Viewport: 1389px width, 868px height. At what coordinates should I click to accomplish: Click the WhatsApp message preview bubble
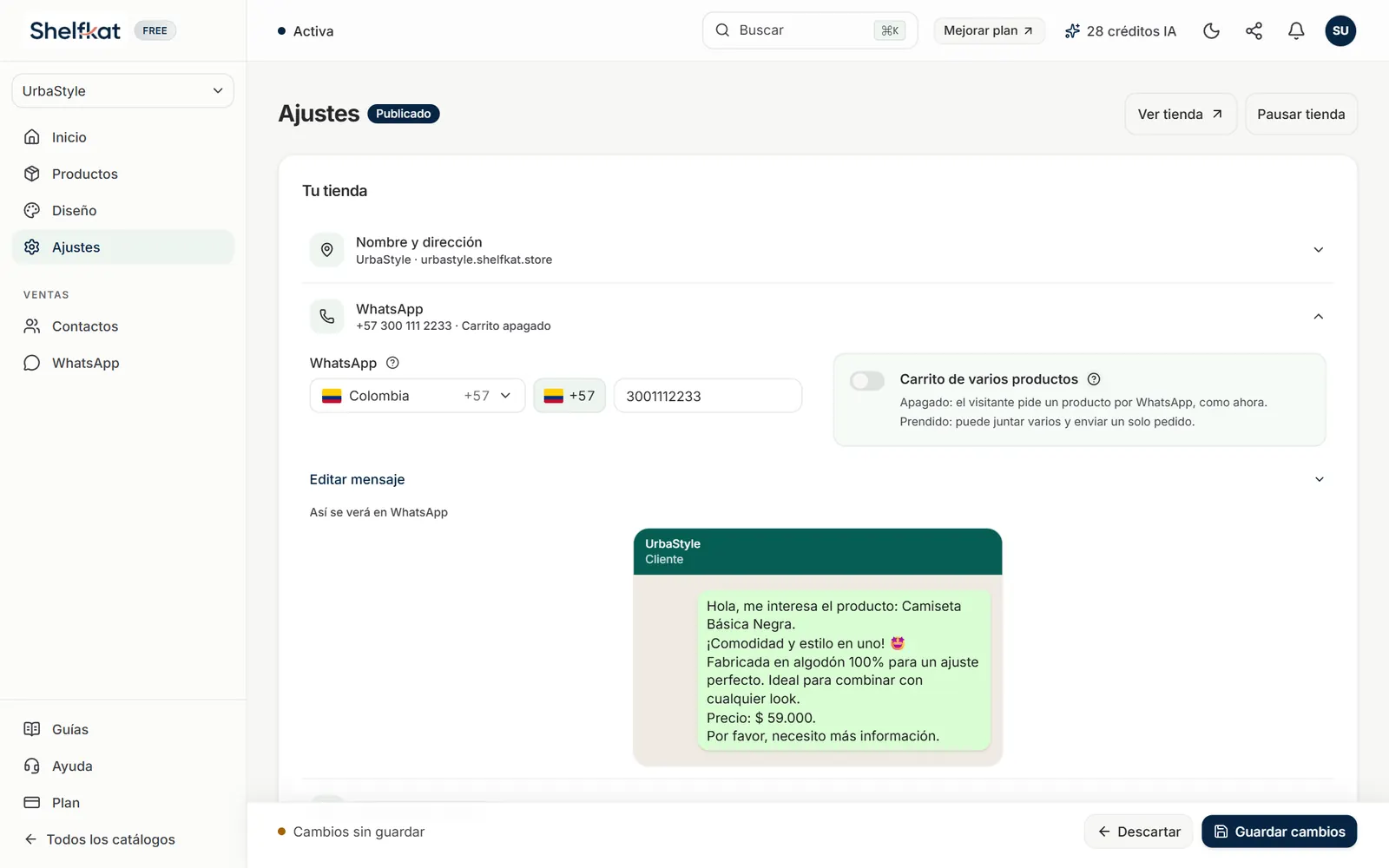pos(843,670)
